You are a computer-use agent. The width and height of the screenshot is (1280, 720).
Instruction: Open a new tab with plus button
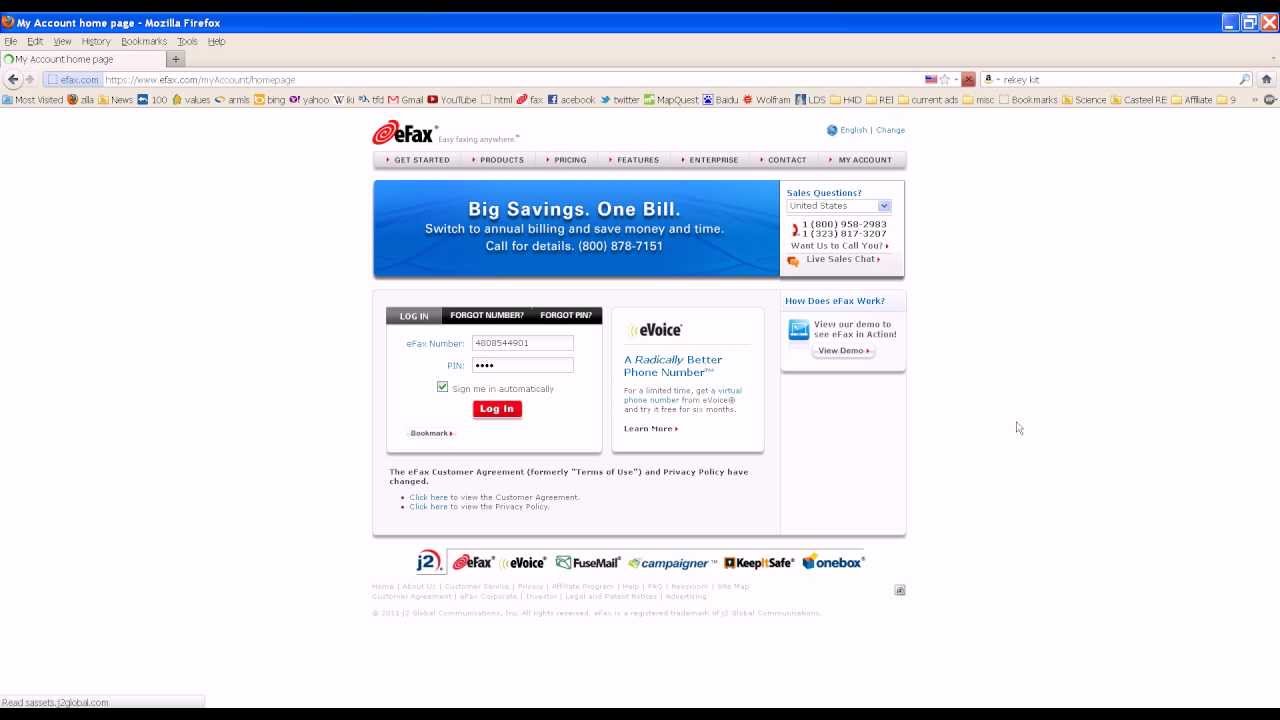click(176, 59)
